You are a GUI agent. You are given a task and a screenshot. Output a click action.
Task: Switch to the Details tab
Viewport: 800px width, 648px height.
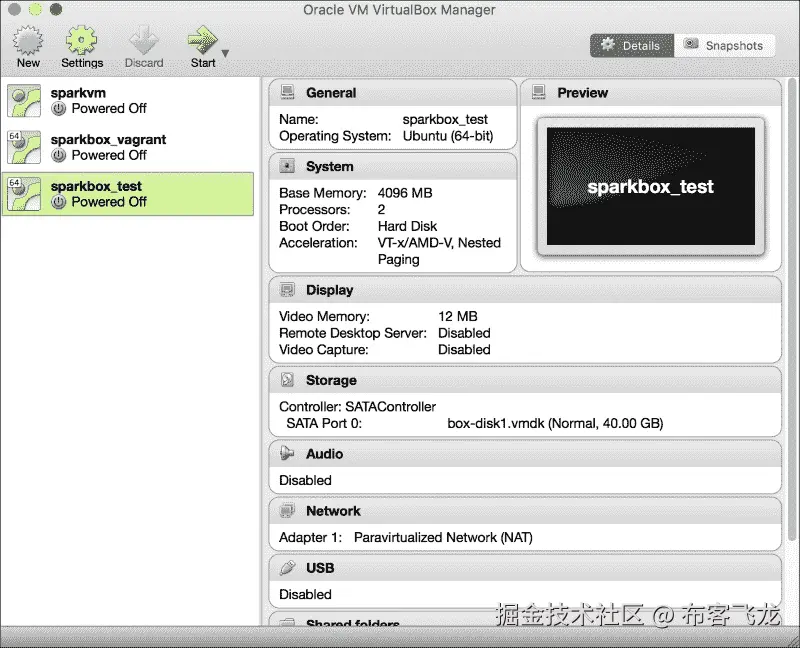631,45
